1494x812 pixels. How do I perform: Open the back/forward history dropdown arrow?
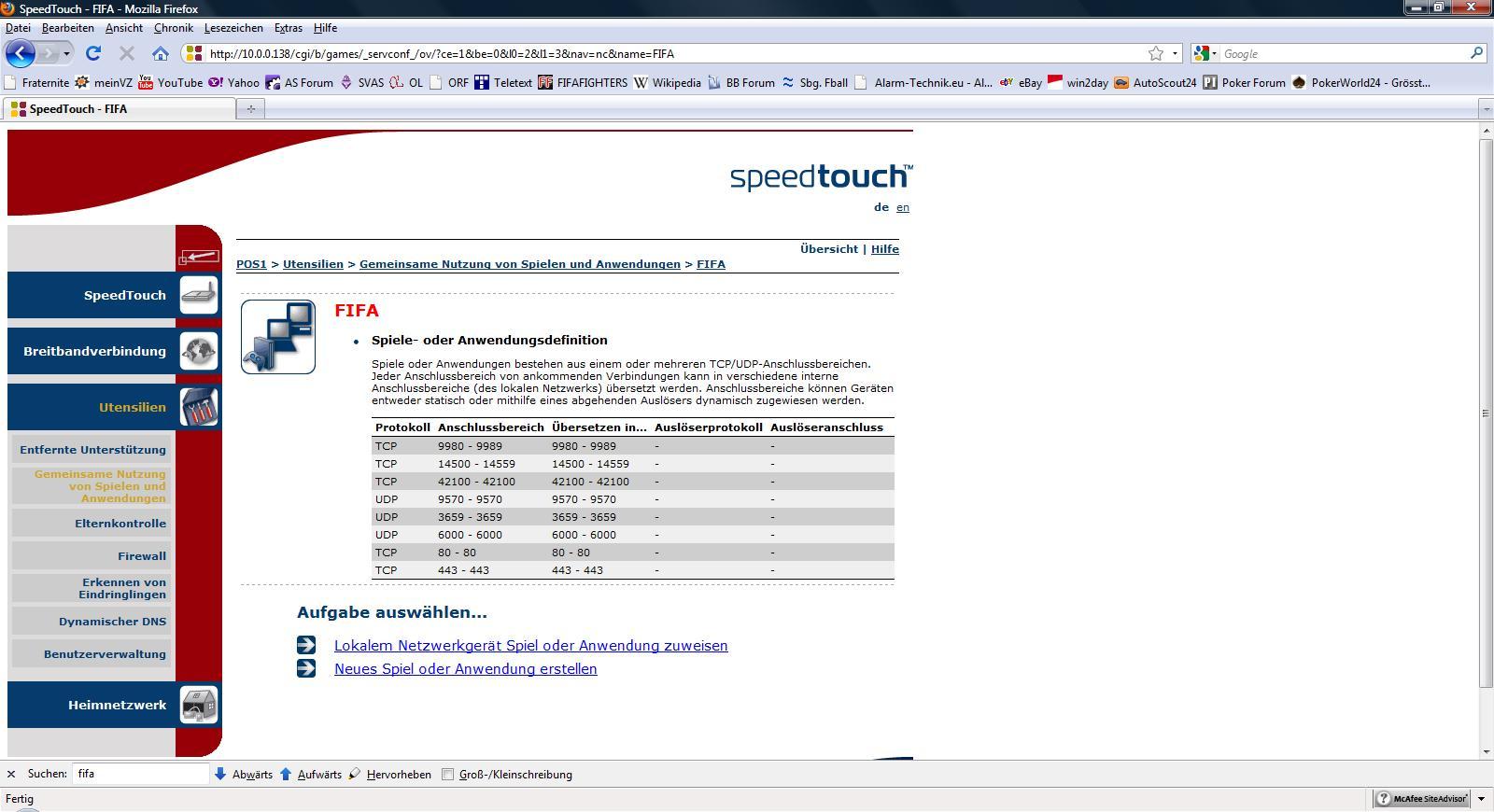point(66,53)
